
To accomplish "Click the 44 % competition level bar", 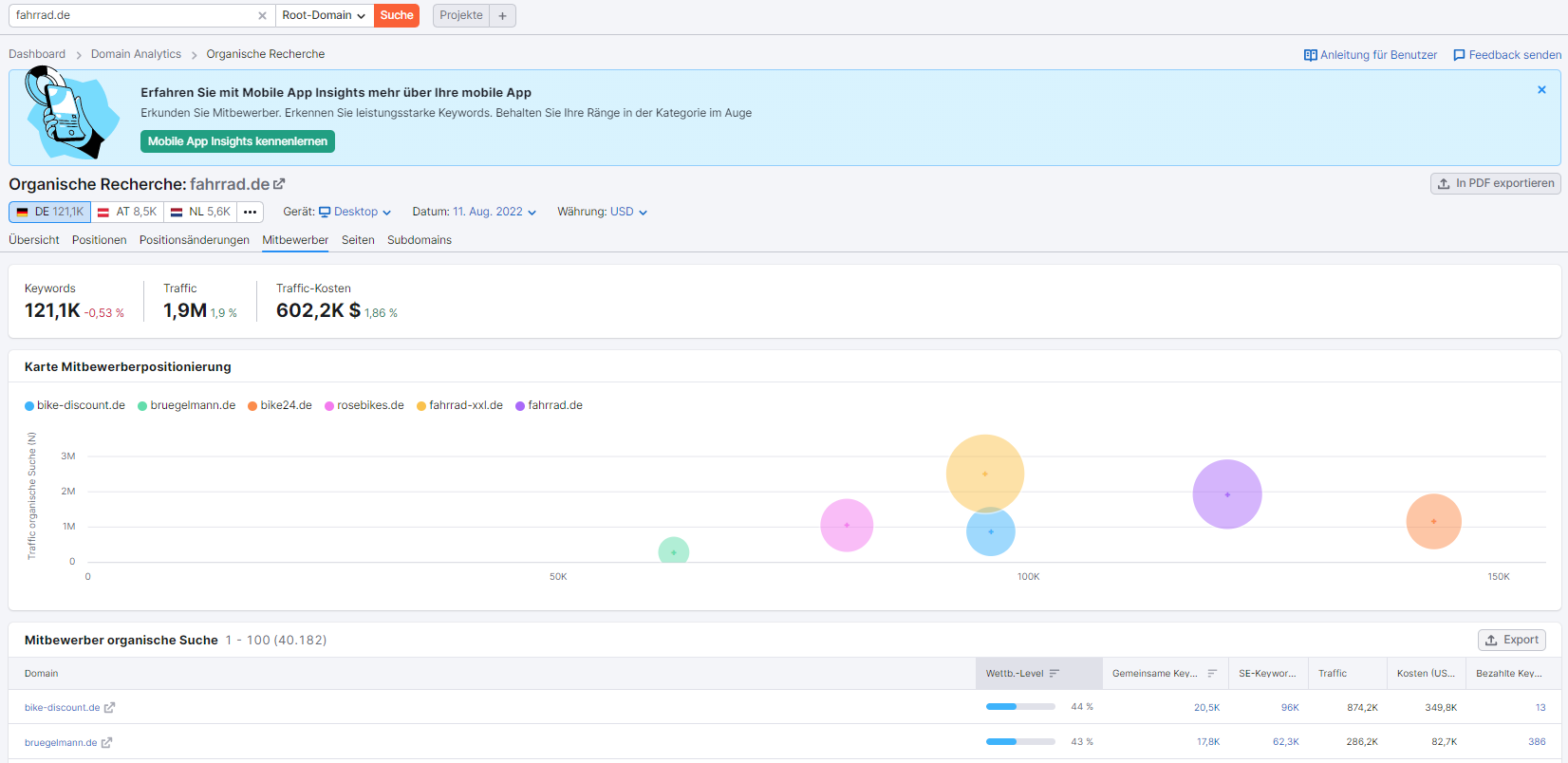I will pos(1020,707).
